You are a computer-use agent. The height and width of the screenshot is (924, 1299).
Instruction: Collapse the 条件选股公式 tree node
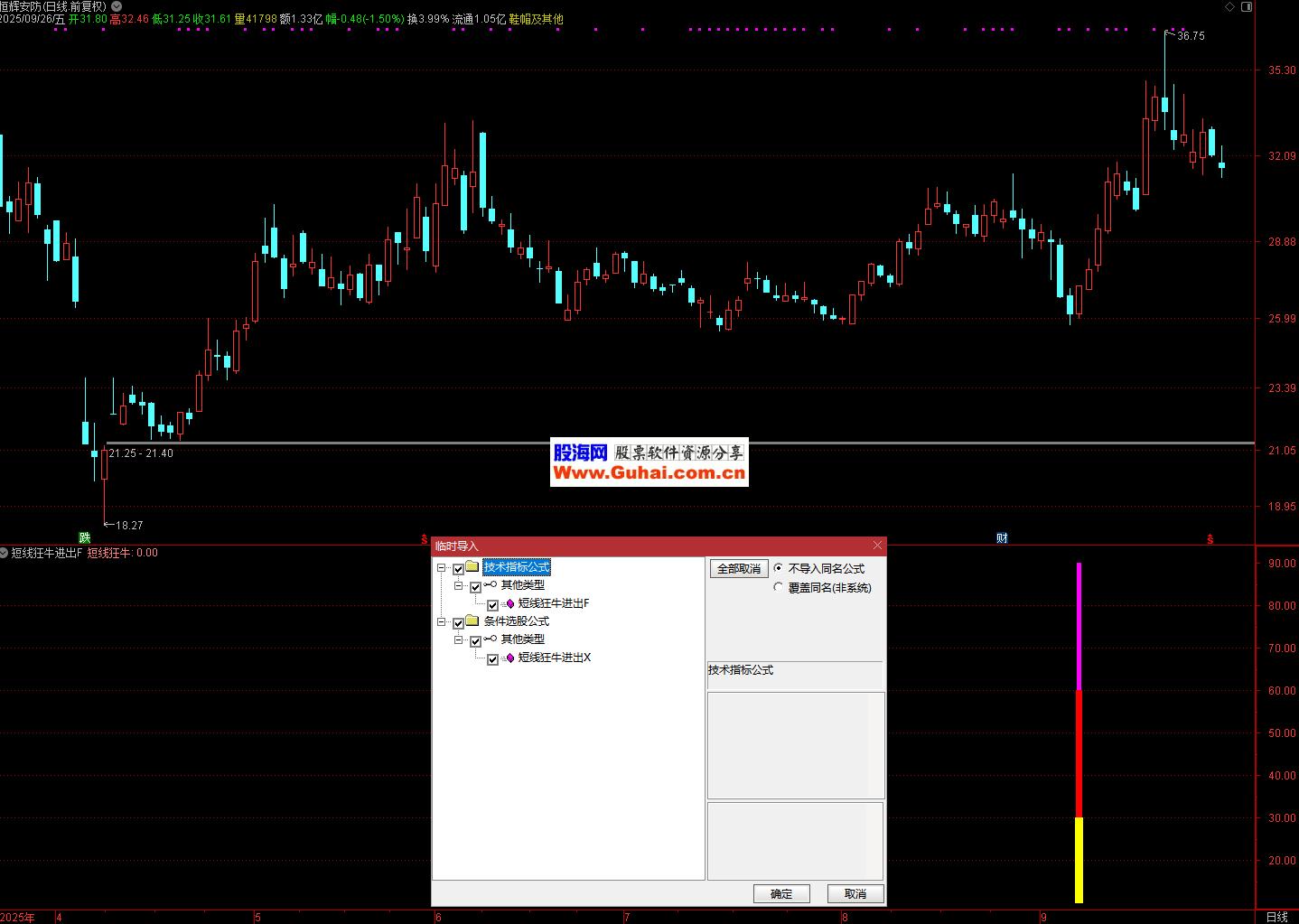point(442,622)
